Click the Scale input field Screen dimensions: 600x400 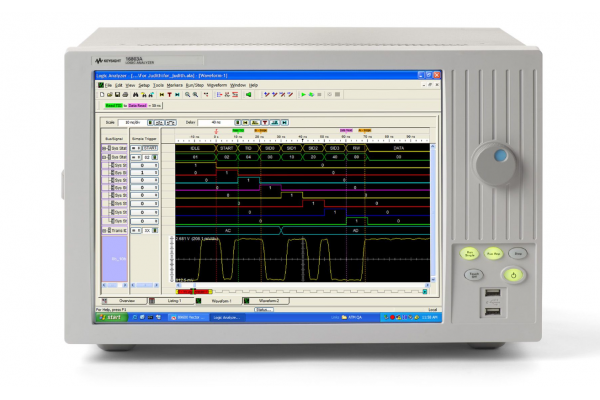[x=132, y=122]
